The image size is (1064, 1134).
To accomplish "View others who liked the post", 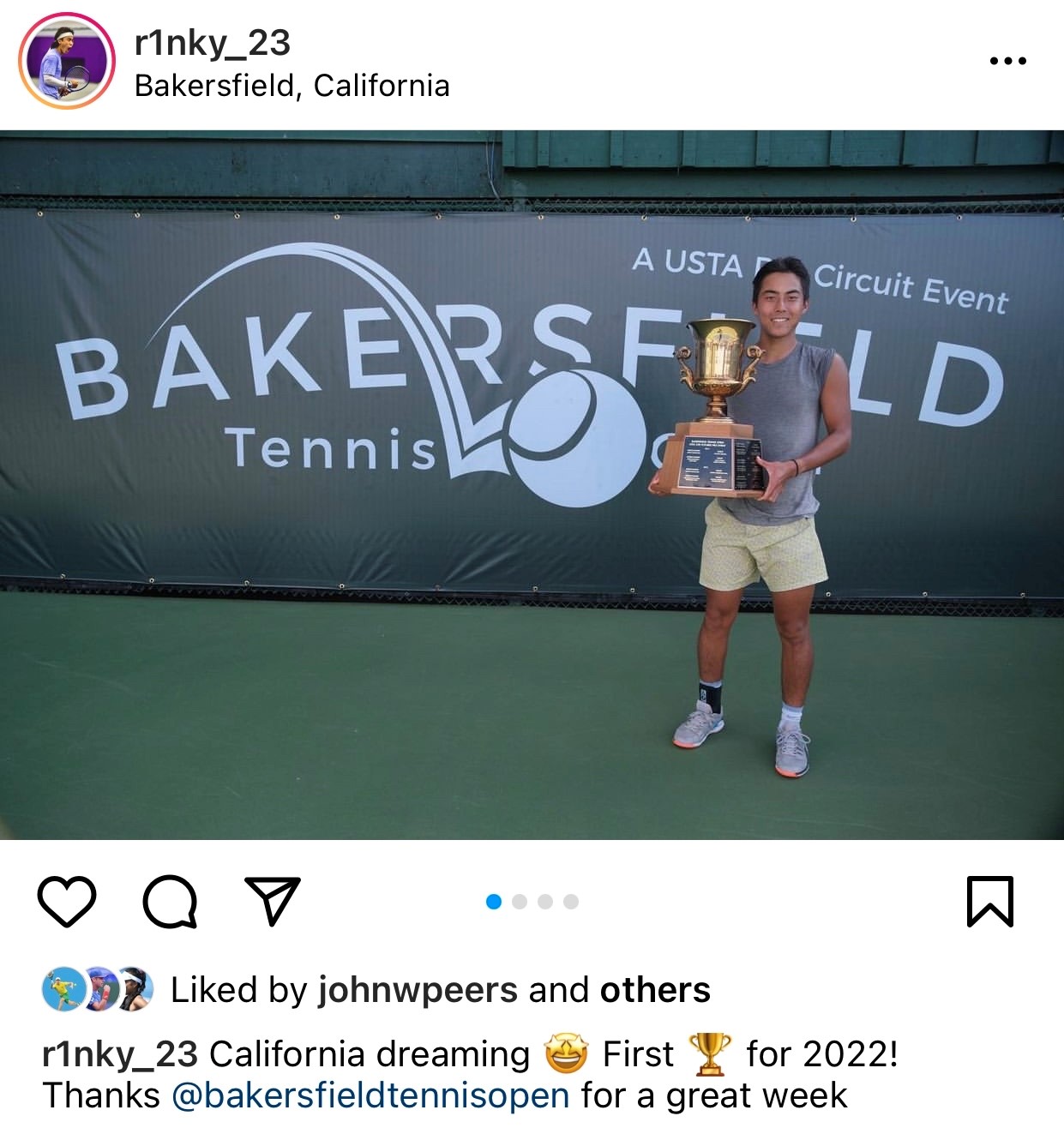I will (655, 990).
